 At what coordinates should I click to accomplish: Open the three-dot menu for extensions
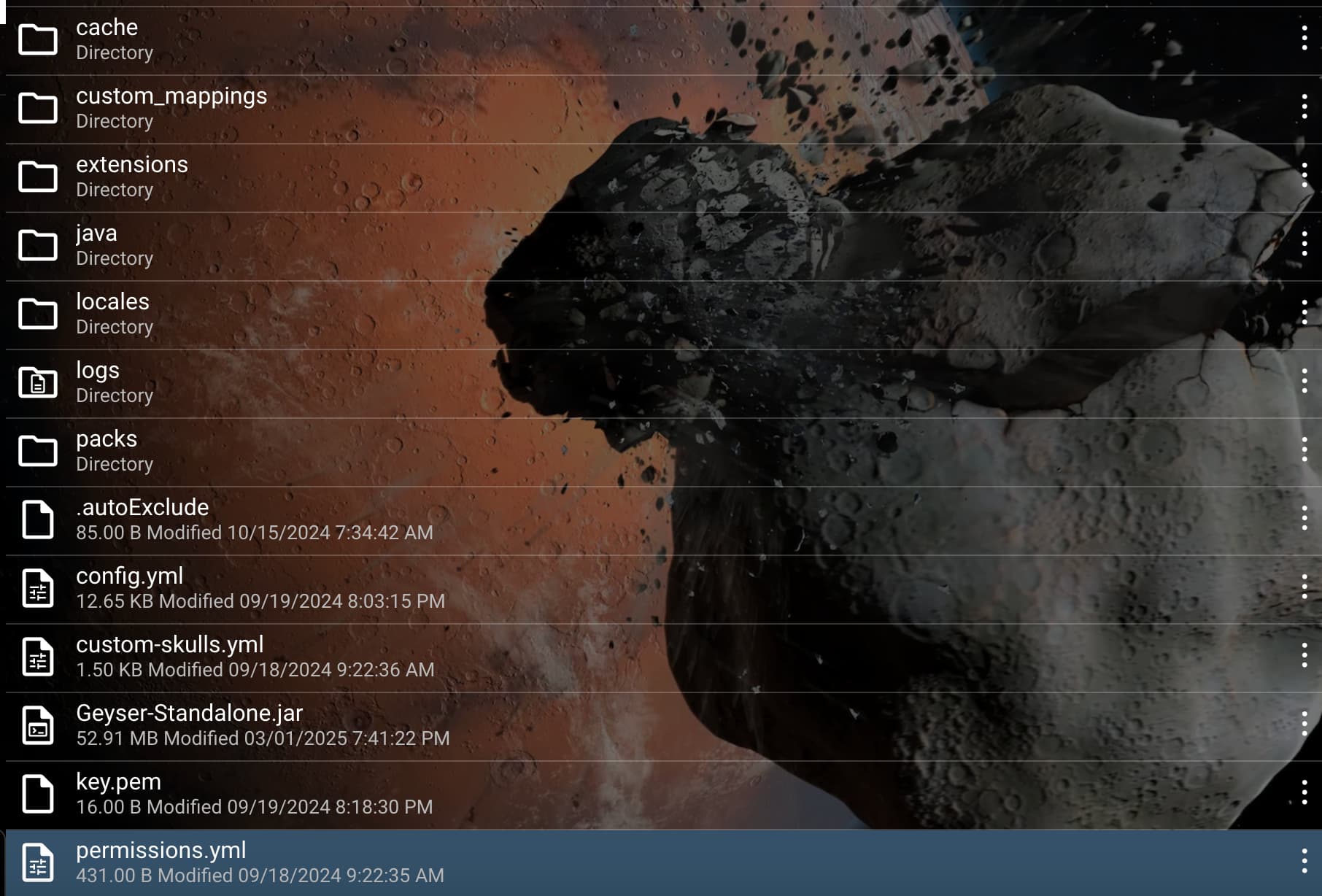pyautogui.click(x=1304, y=175)
